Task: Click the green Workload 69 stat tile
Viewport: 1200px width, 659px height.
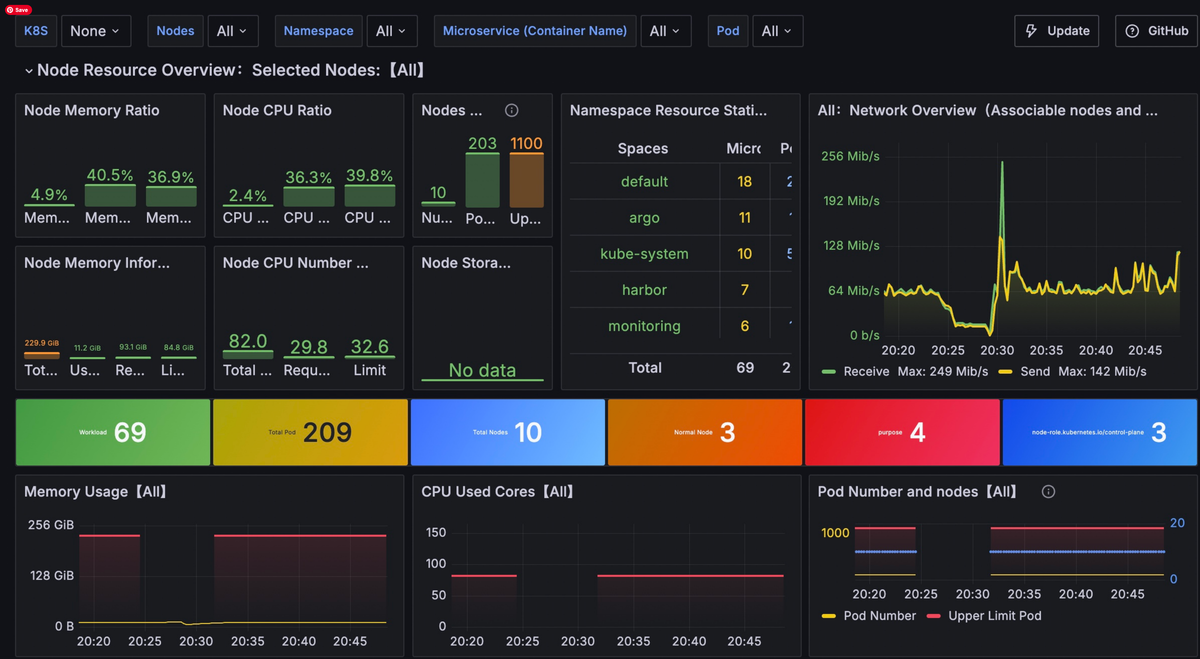Action: (x=113, y=432)
